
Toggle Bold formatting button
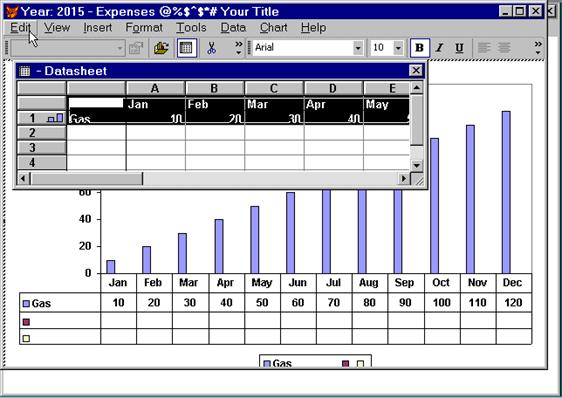(419, 48)
